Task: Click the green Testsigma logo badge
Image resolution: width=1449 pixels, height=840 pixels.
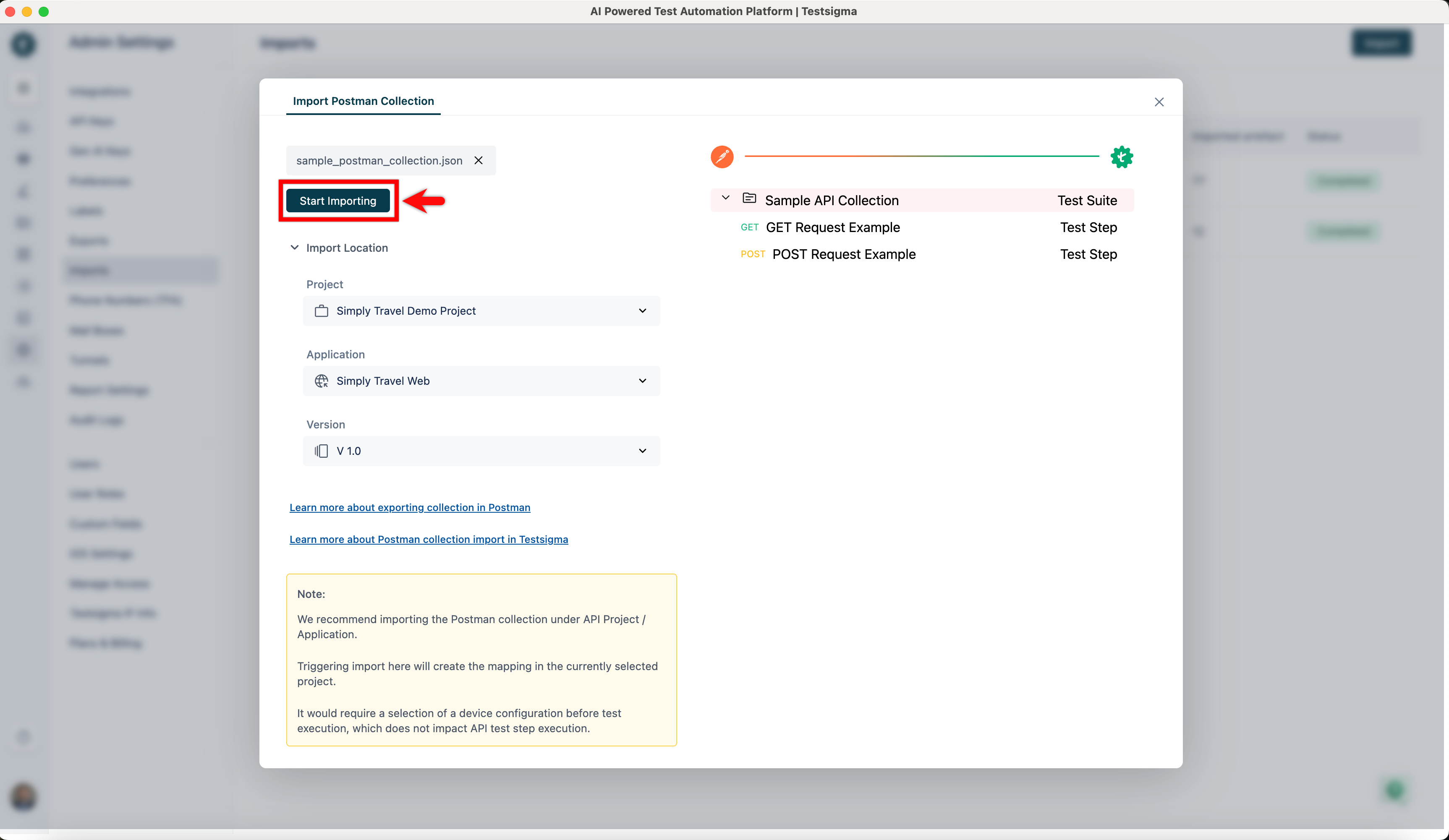Action: click(x=1121, y=157)
